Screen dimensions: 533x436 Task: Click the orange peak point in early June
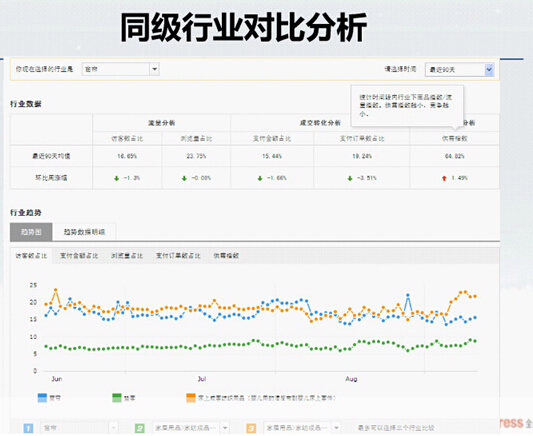[x=56, y=290]
